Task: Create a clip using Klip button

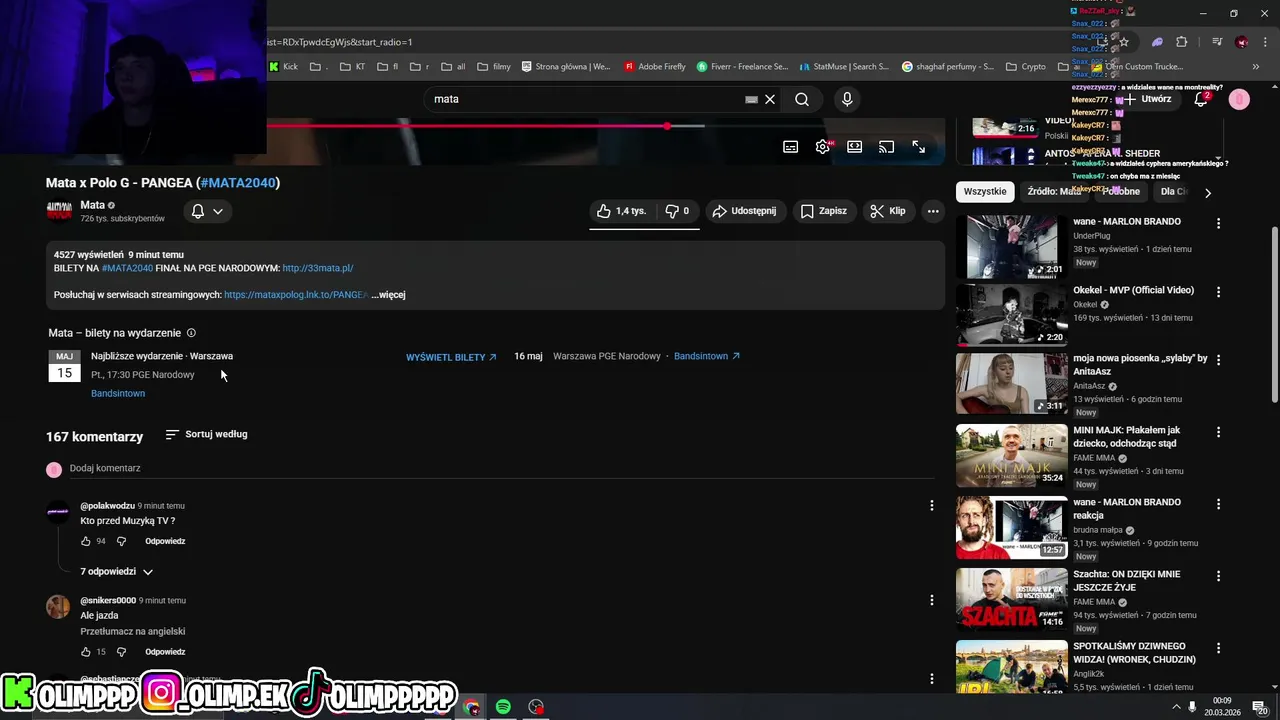Action: tap(887, 211)
